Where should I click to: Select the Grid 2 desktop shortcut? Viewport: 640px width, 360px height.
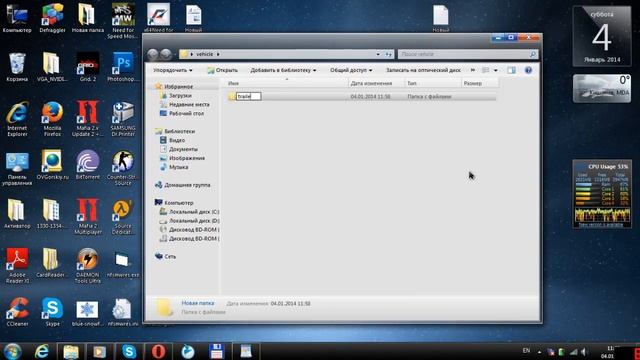click(x=88, y=68)
